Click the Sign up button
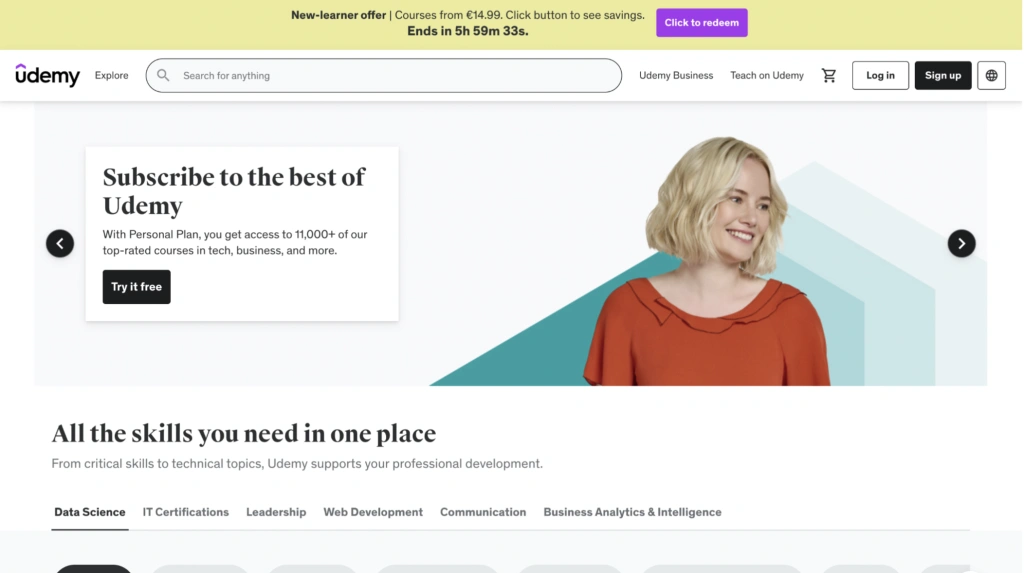1024x573 pixels. click(942, 76)
